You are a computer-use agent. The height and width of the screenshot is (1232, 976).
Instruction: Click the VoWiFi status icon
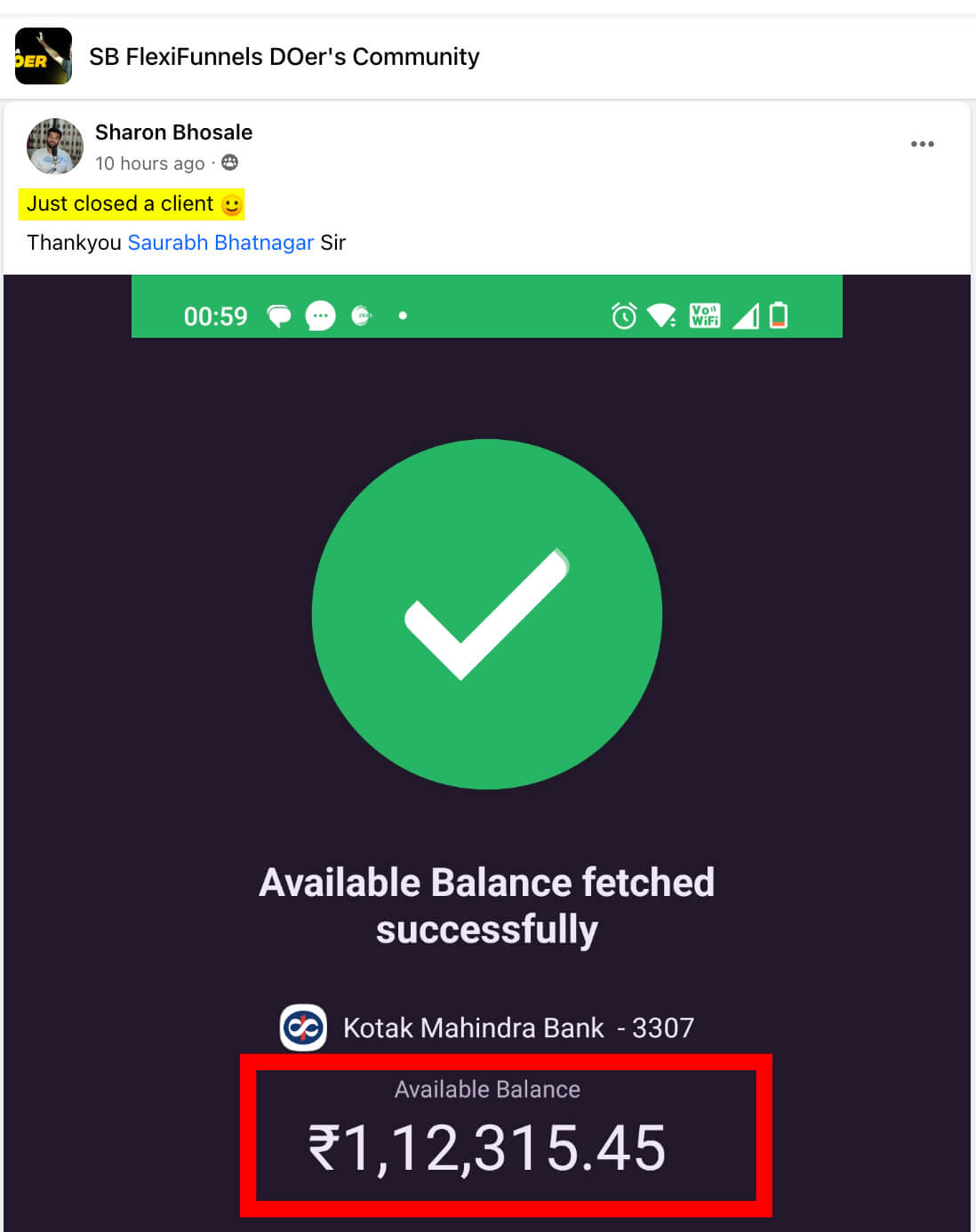[x=705, y=316]
